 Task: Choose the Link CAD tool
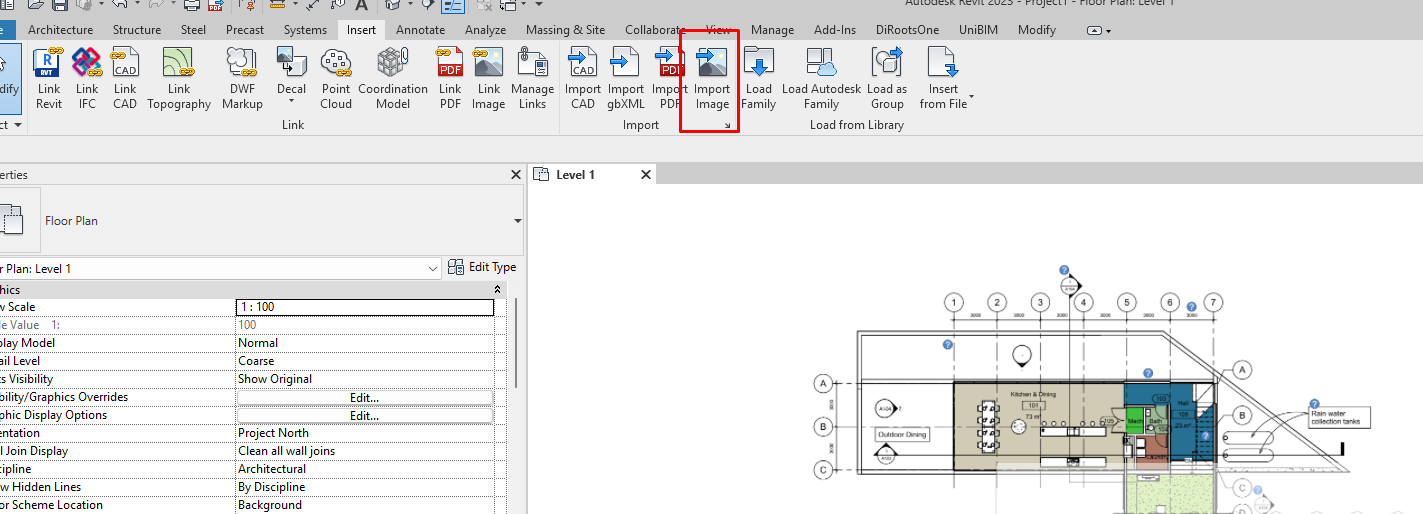(x=125, y=78)
